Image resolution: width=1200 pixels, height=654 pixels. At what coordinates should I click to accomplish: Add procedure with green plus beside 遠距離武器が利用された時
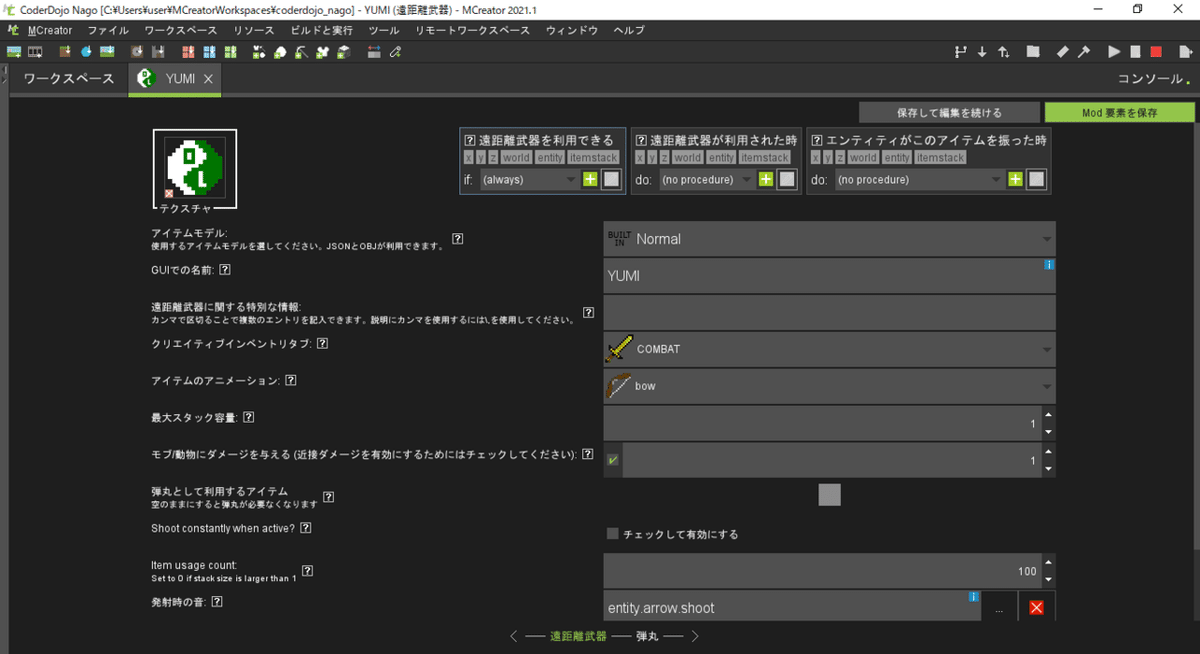tap(767, 179)
